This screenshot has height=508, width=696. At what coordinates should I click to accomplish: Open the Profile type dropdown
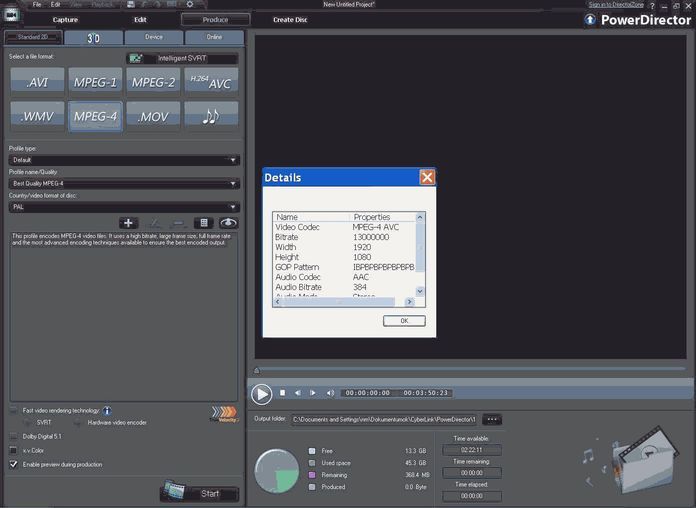(124, 160)
